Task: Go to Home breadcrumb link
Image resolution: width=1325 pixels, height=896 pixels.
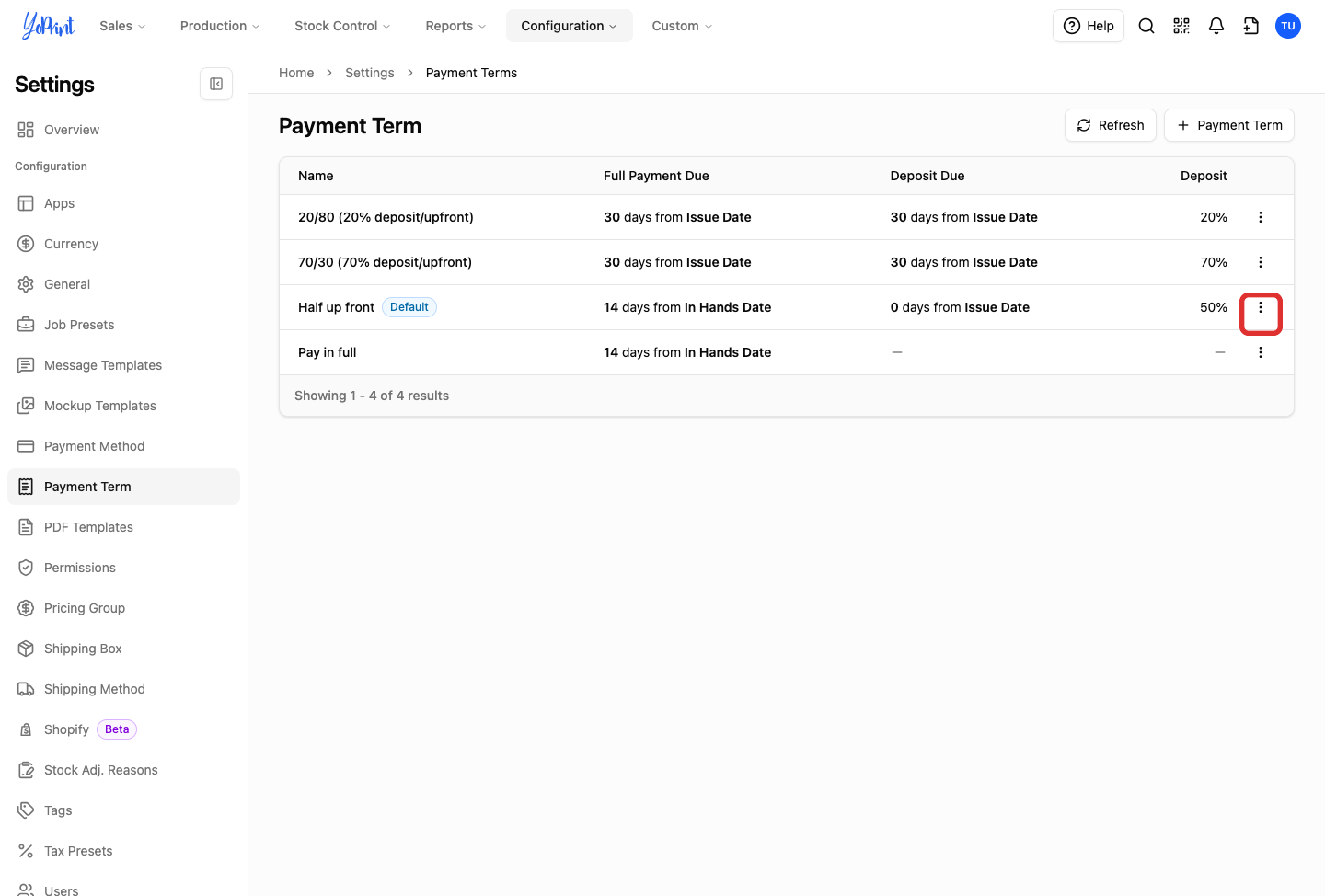Action: [x=296, y=73]
